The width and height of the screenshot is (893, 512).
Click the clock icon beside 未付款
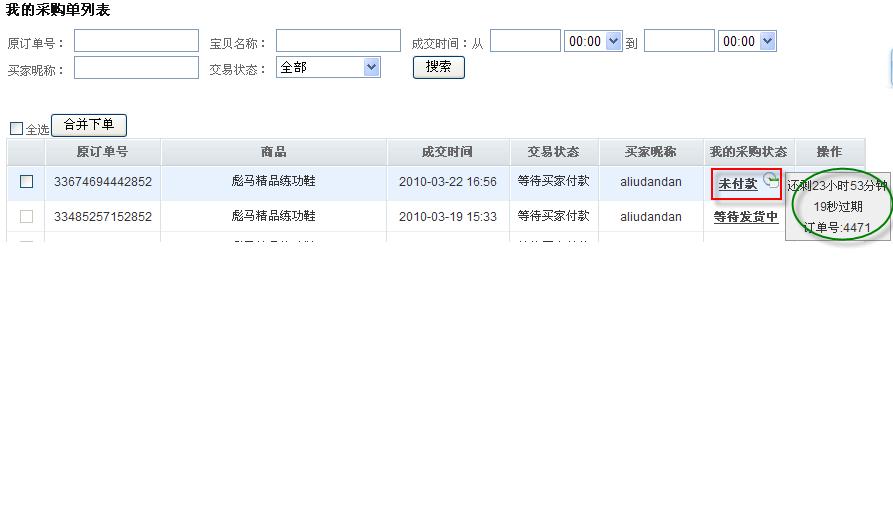pyautogui.click(x=770, y=180)
